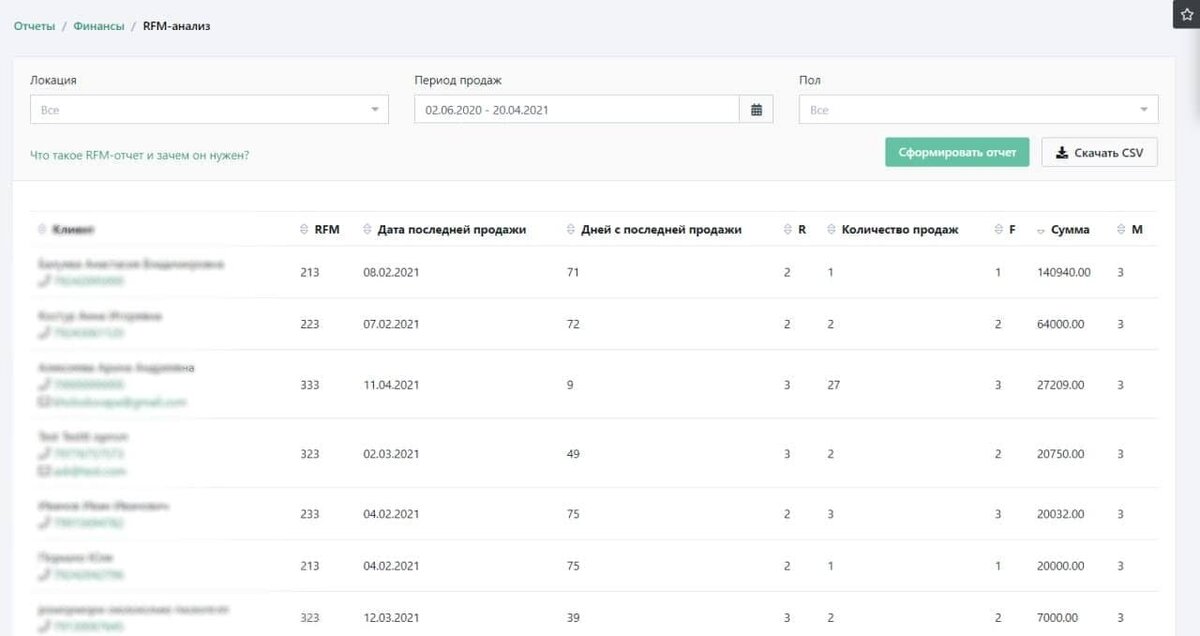Screen dimensions: 1200x636
Task: Click the sales period date range field
Action: [577, 110]
